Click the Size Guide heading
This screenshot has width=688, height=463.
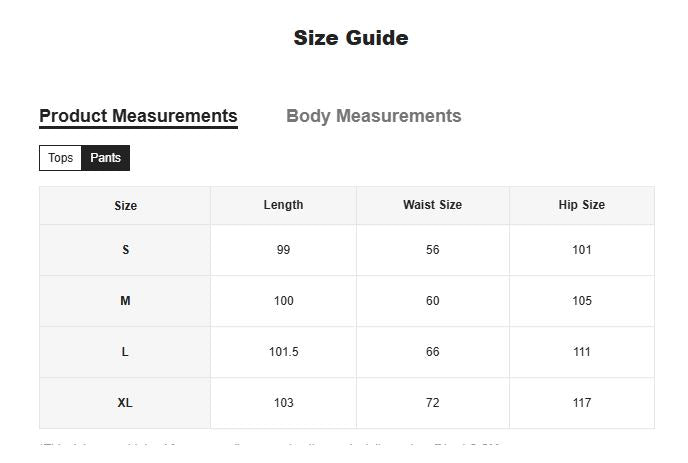point(351,38)
